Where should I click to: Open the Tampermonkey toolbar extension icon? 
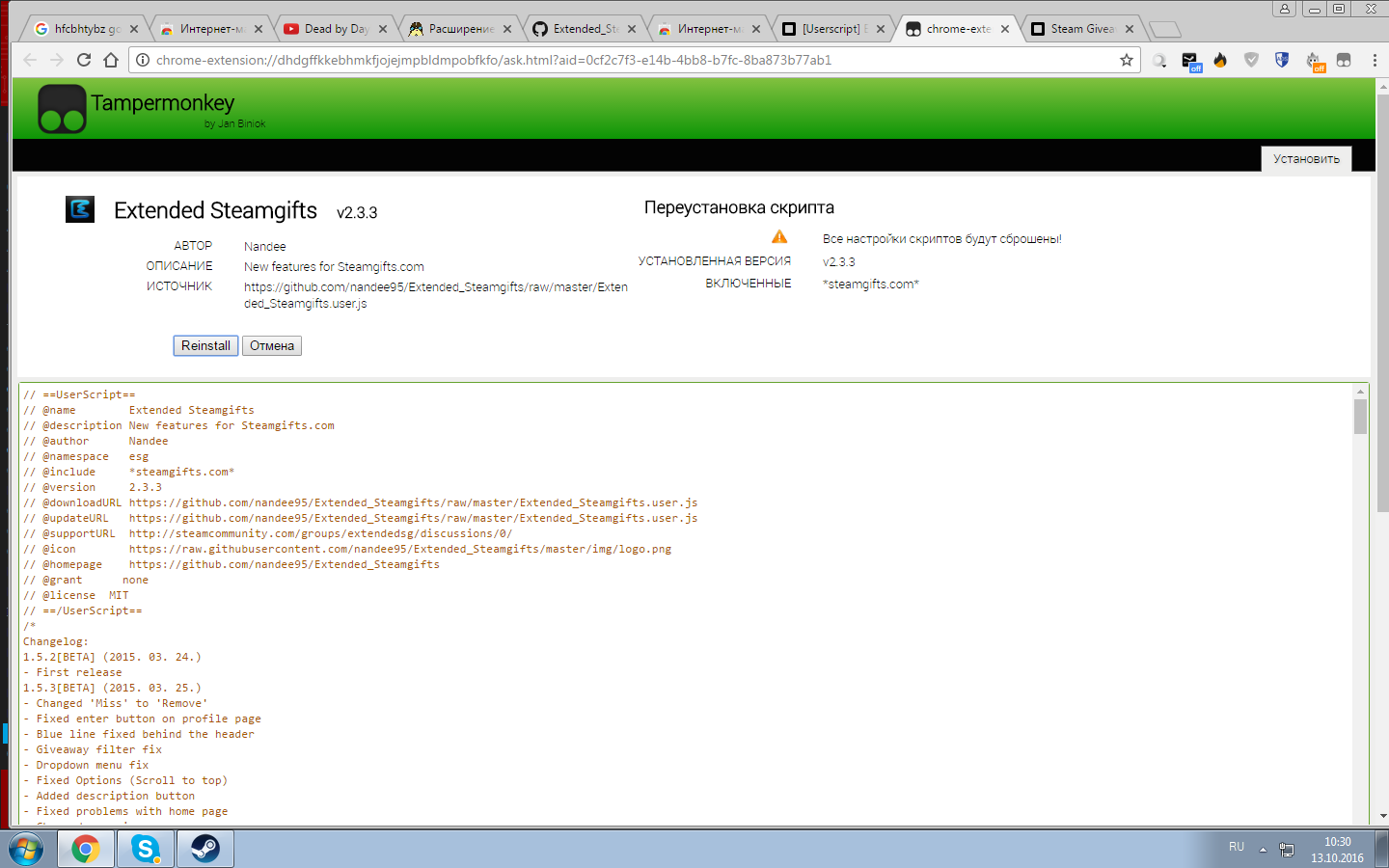coord(1344,60)
